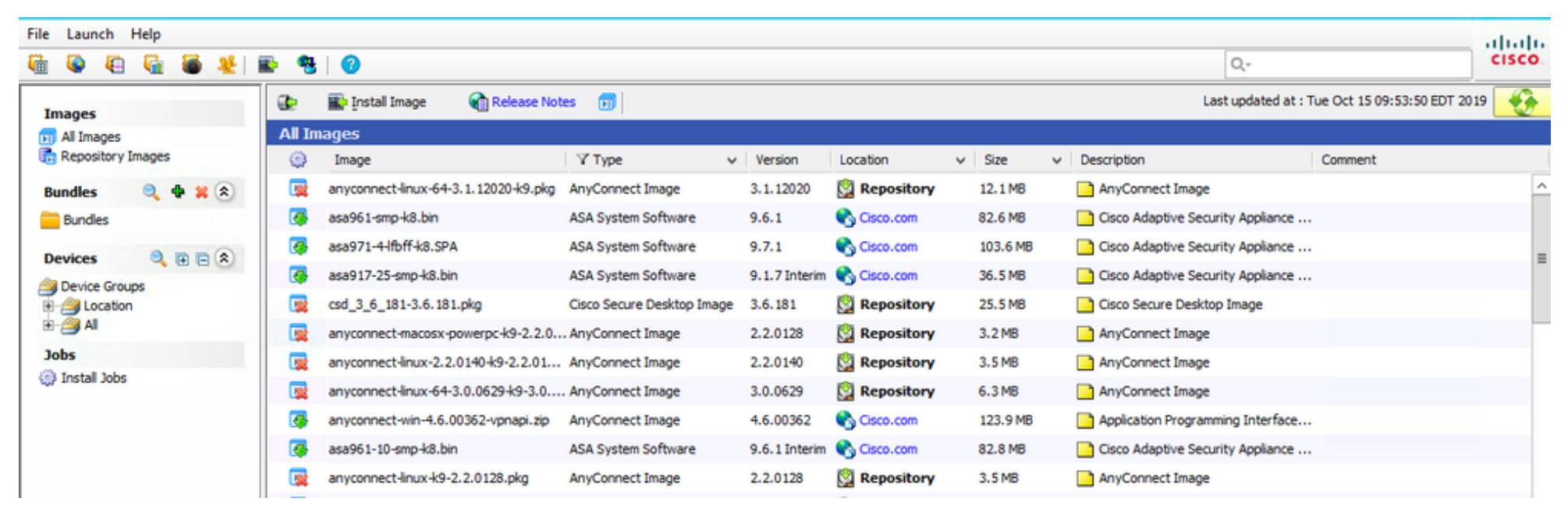The width and height of the screenshot is (1568, 523).
Task: Click the top toolbar install image arrow icon
Action: tap(268, 64)
